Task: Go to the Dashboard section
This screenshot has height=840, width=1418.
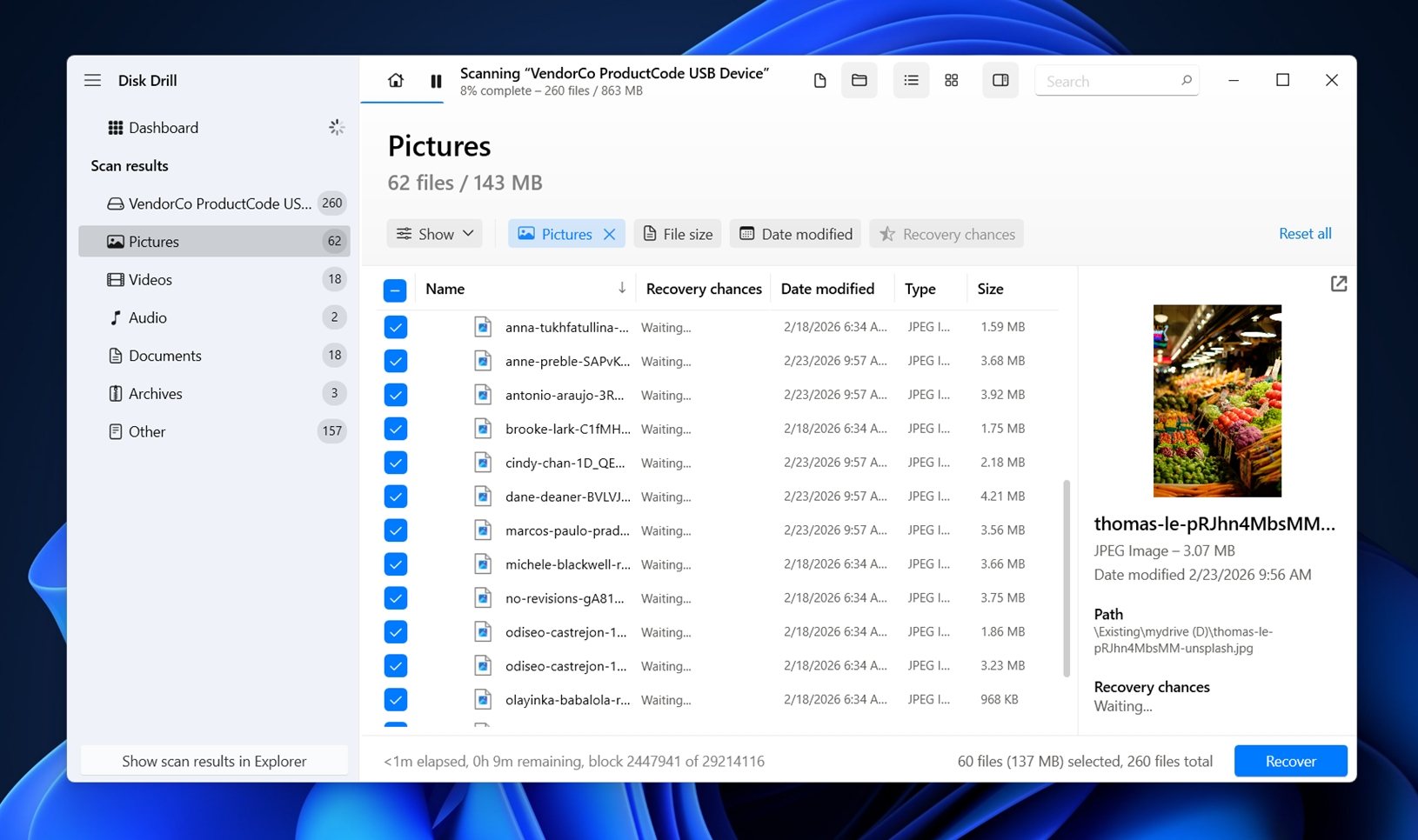Action: coord(164,127)
